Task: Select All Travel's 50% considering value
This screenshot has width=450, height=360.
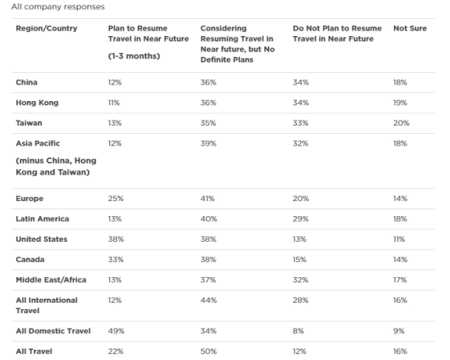Action: 209,351
